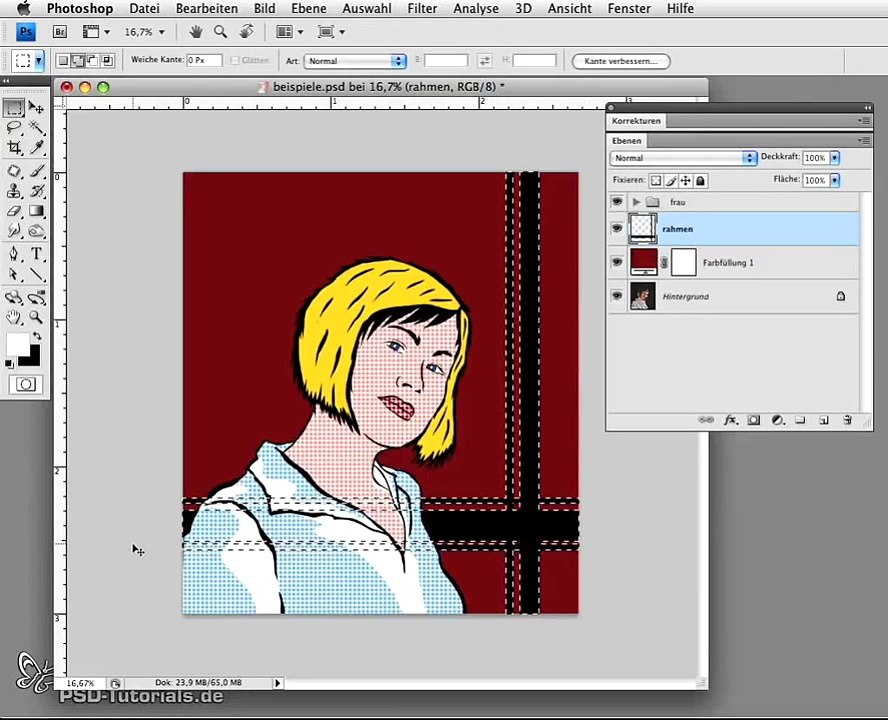Click the Farbfüllung 1 color thumbnail
Screen dimensions: 888x720
tap(643, 262)
